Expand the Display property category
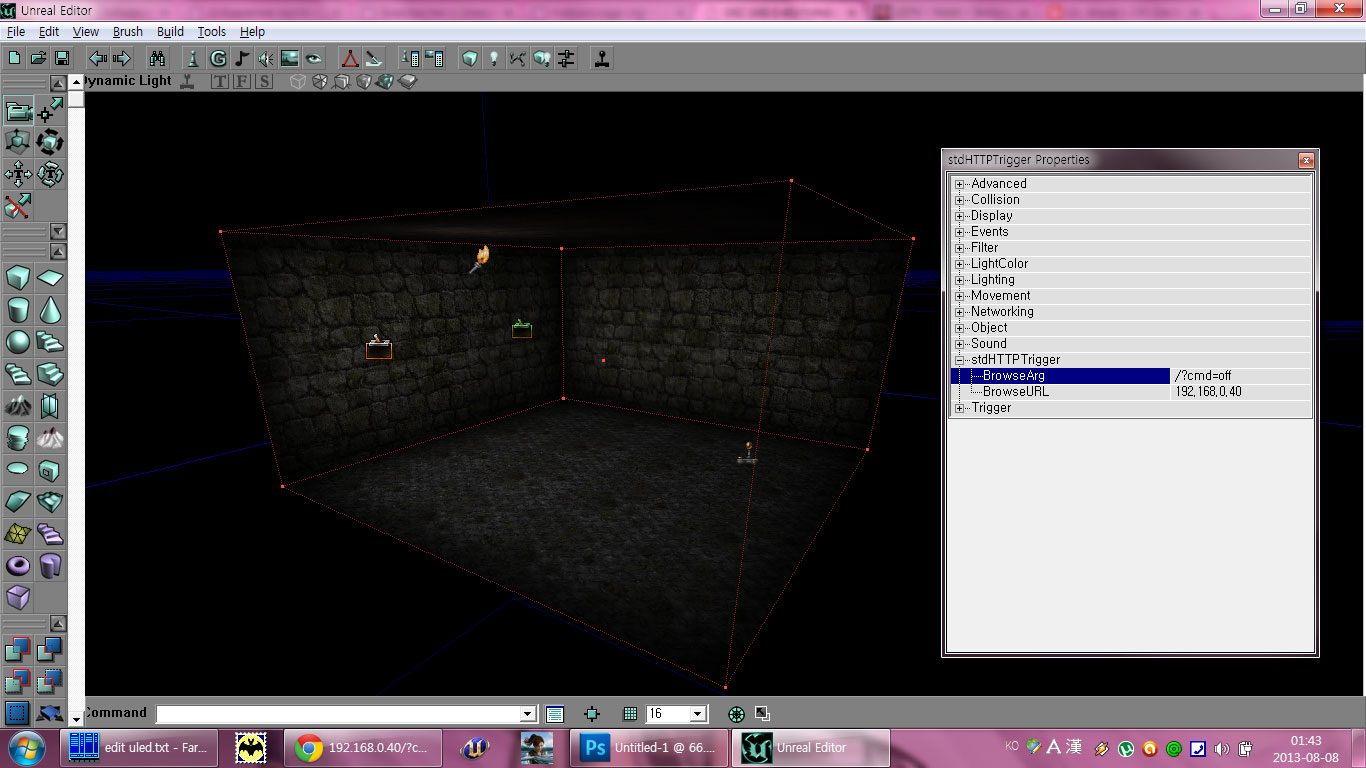 (x=960, y=216)
